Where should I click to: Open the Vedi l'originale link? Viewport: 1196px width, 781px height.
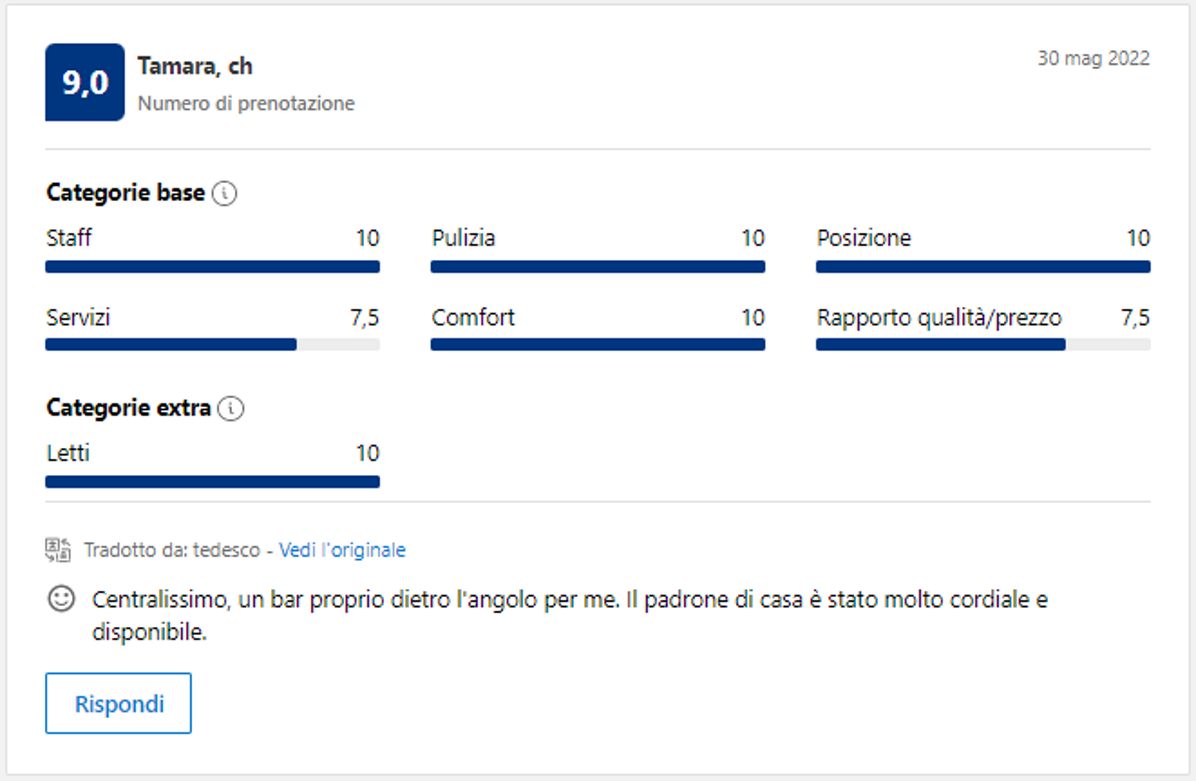point(342,550)
